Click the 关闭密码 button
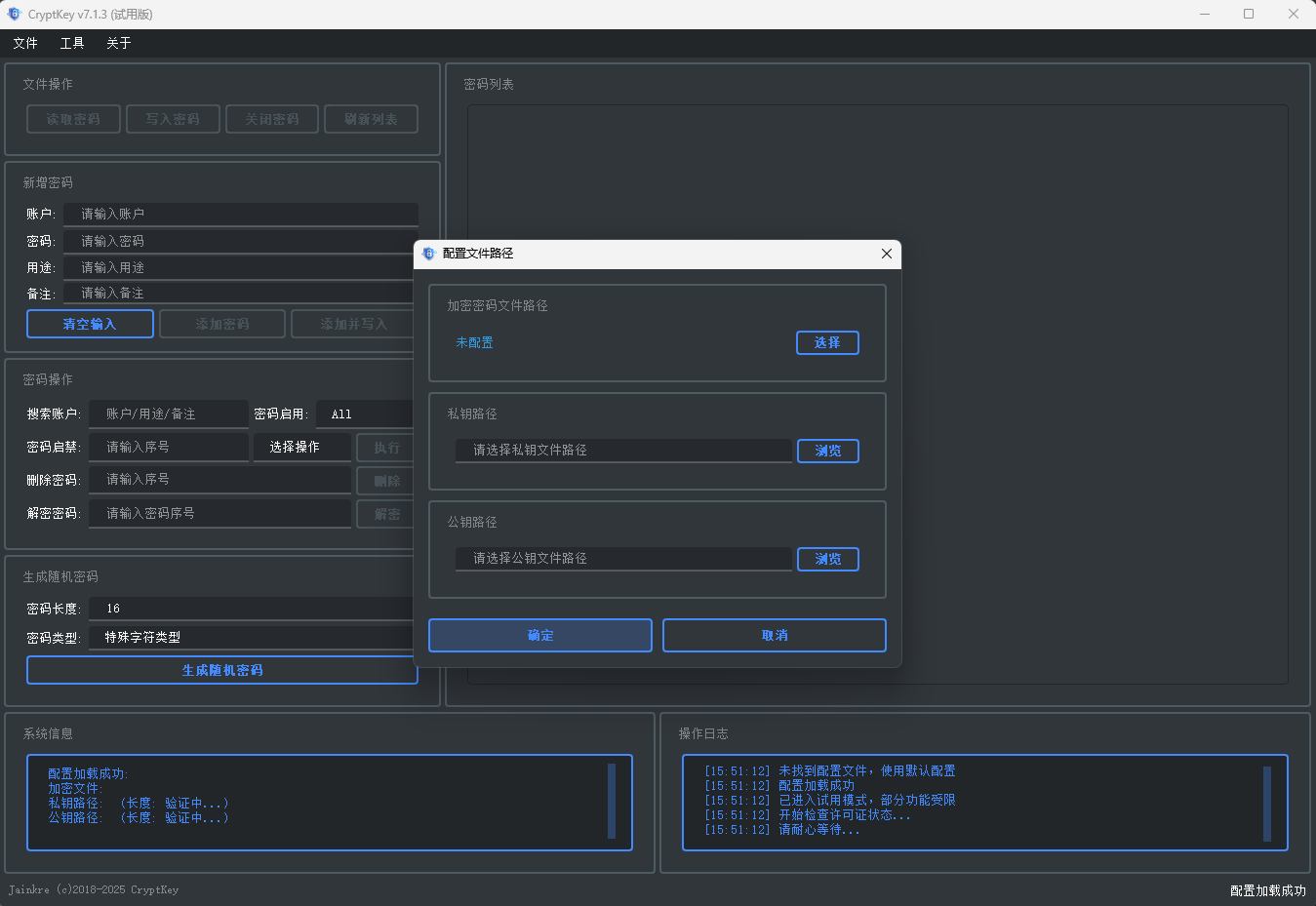This screenshot has height=906, width=1316. click(272, 119)
